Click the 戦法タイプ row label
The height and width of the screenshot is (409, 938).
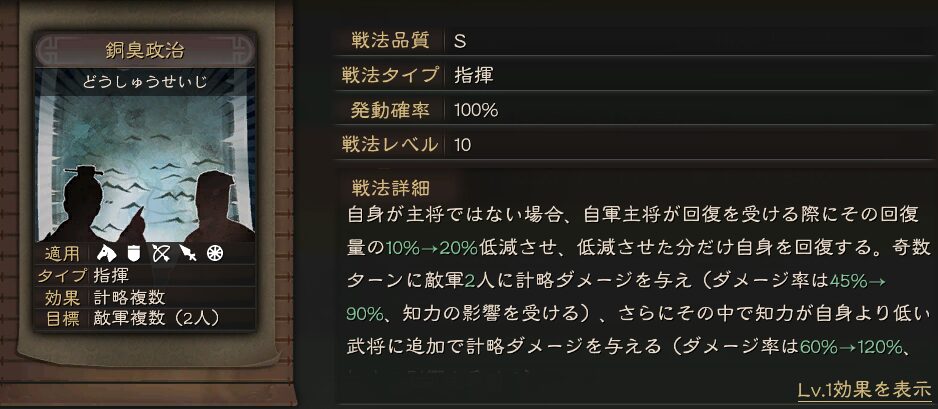390,75
